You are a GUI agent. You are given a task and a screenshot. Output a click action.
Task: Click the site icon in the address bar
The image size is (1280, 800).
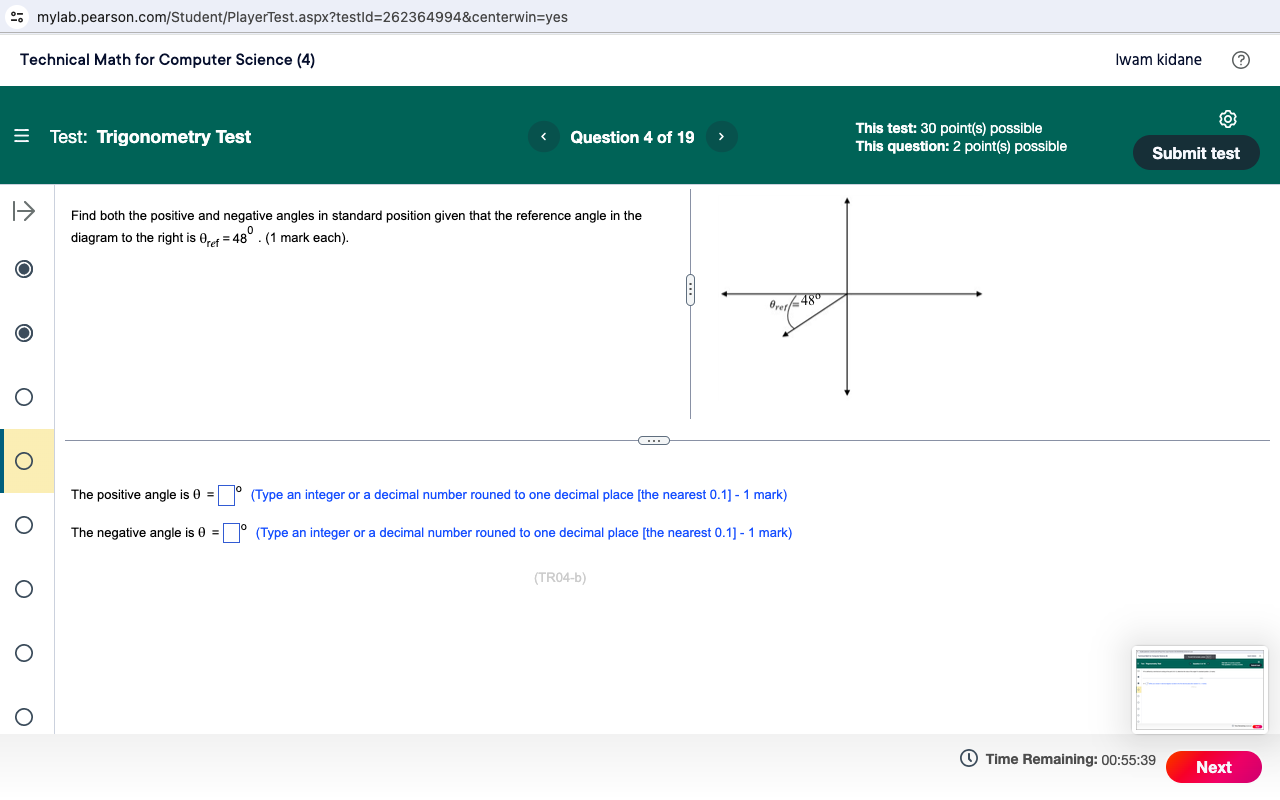16,17
